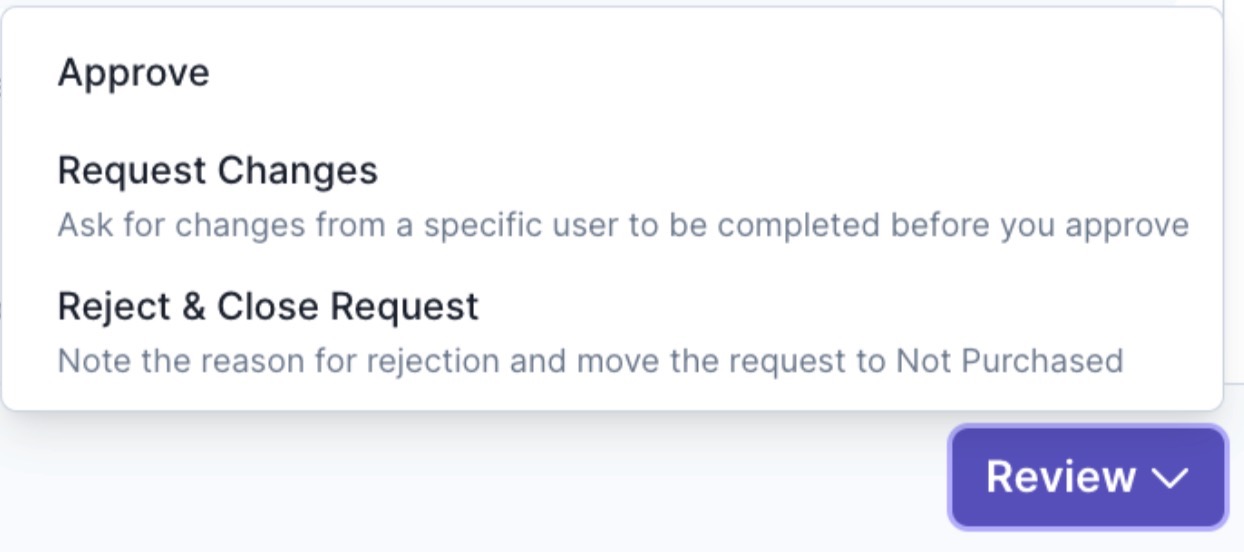The height and width of the screenshot is (552, 1244).
Task: Click the chevron arrow beside Review
Action: [1169, 478]
